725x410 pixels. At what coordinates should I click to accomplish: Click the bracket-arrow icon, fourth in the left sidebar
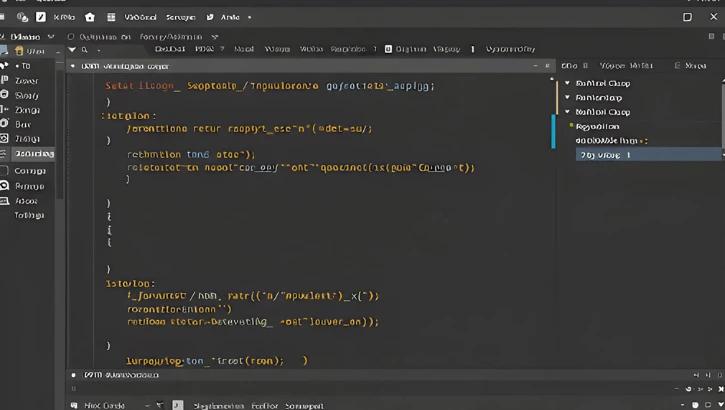pos(5,109)
